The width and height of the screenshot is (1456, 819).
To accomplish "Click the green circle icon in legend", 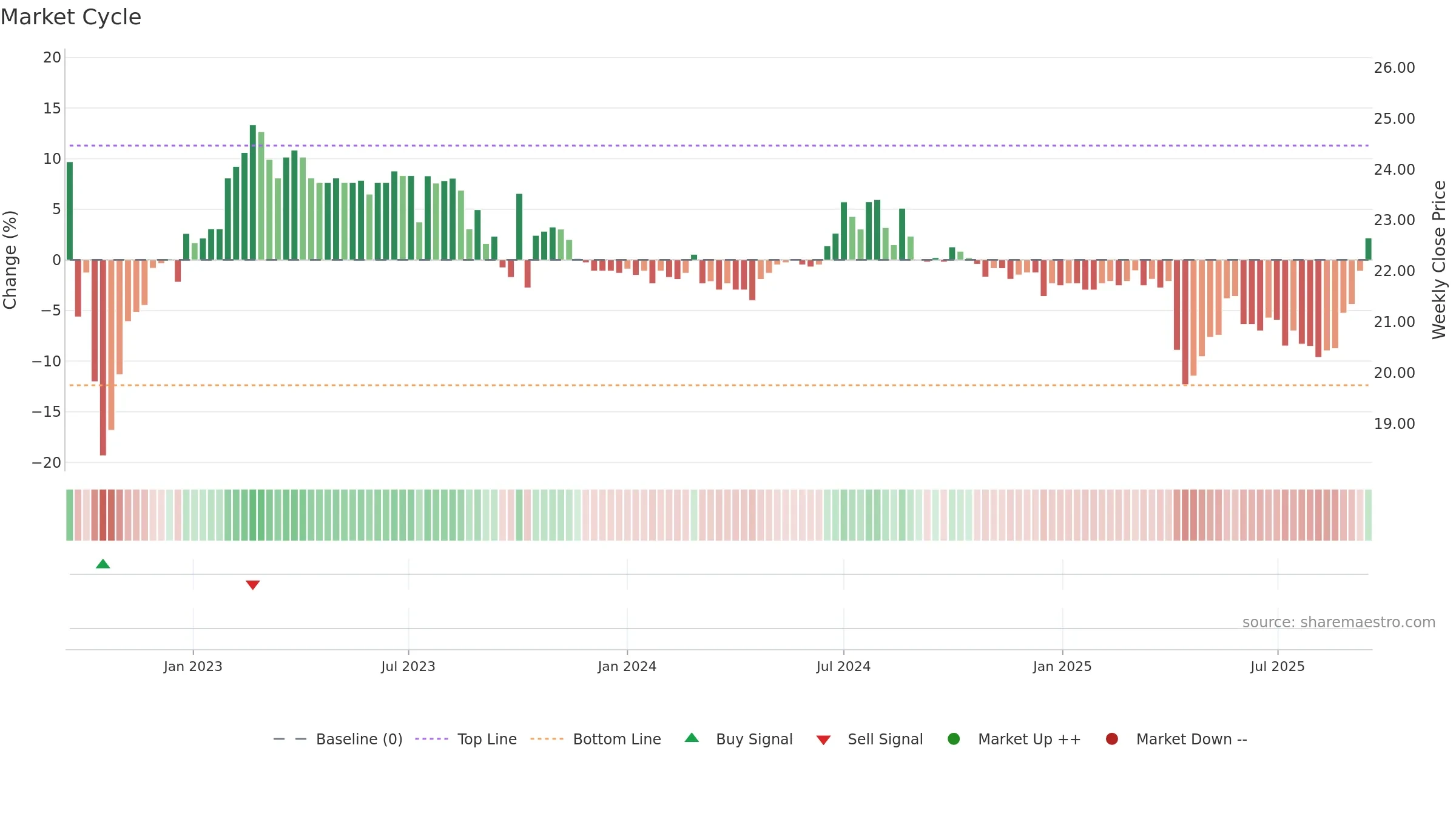I will click(954, 739).
